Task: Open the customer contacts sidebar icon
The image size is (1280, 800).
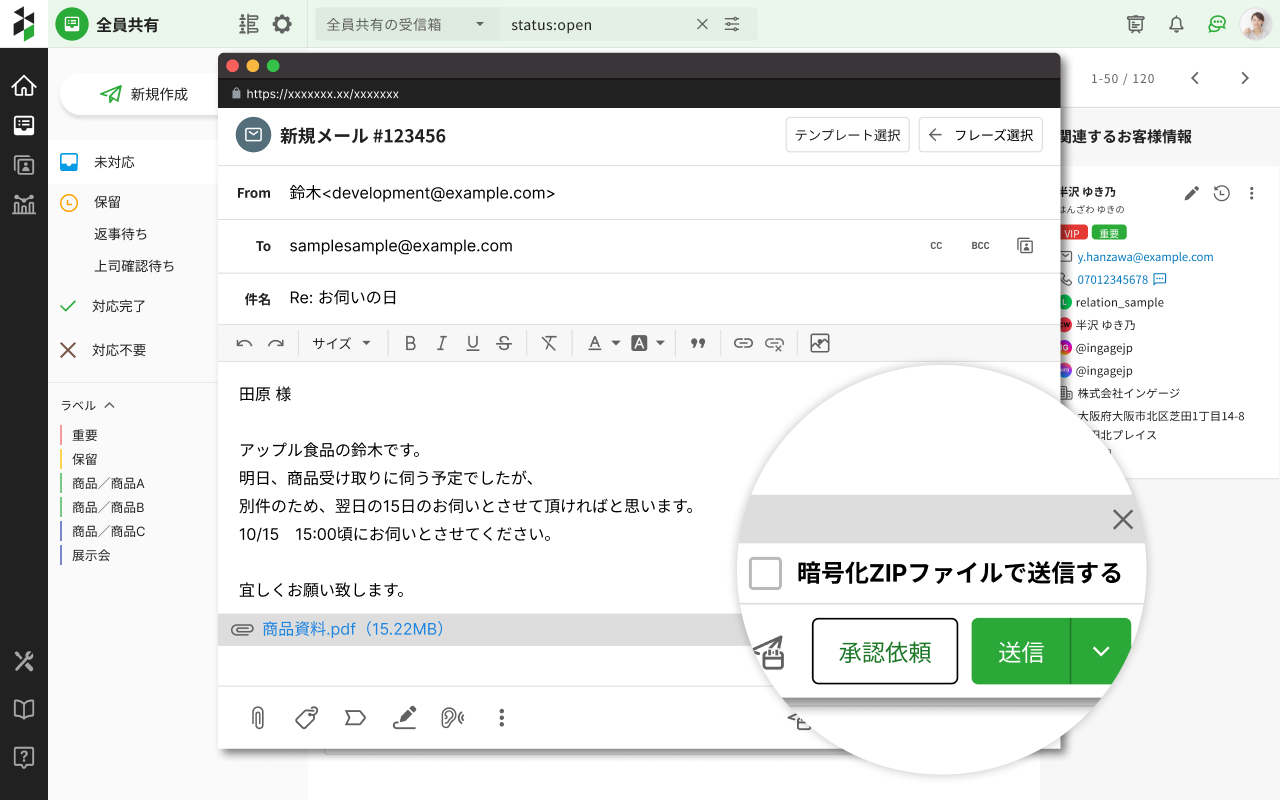Action: coord(24,165)
